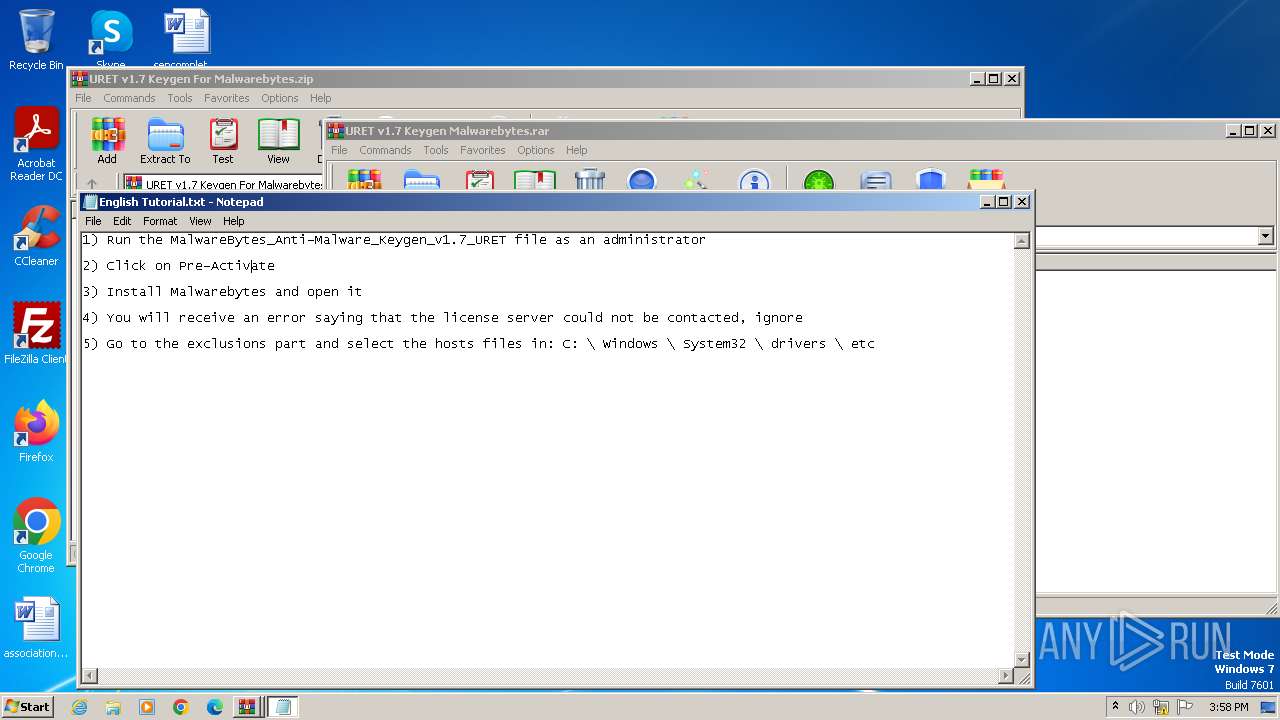Click Add in the zip WinRAR toolbar

tap(107, 141)
